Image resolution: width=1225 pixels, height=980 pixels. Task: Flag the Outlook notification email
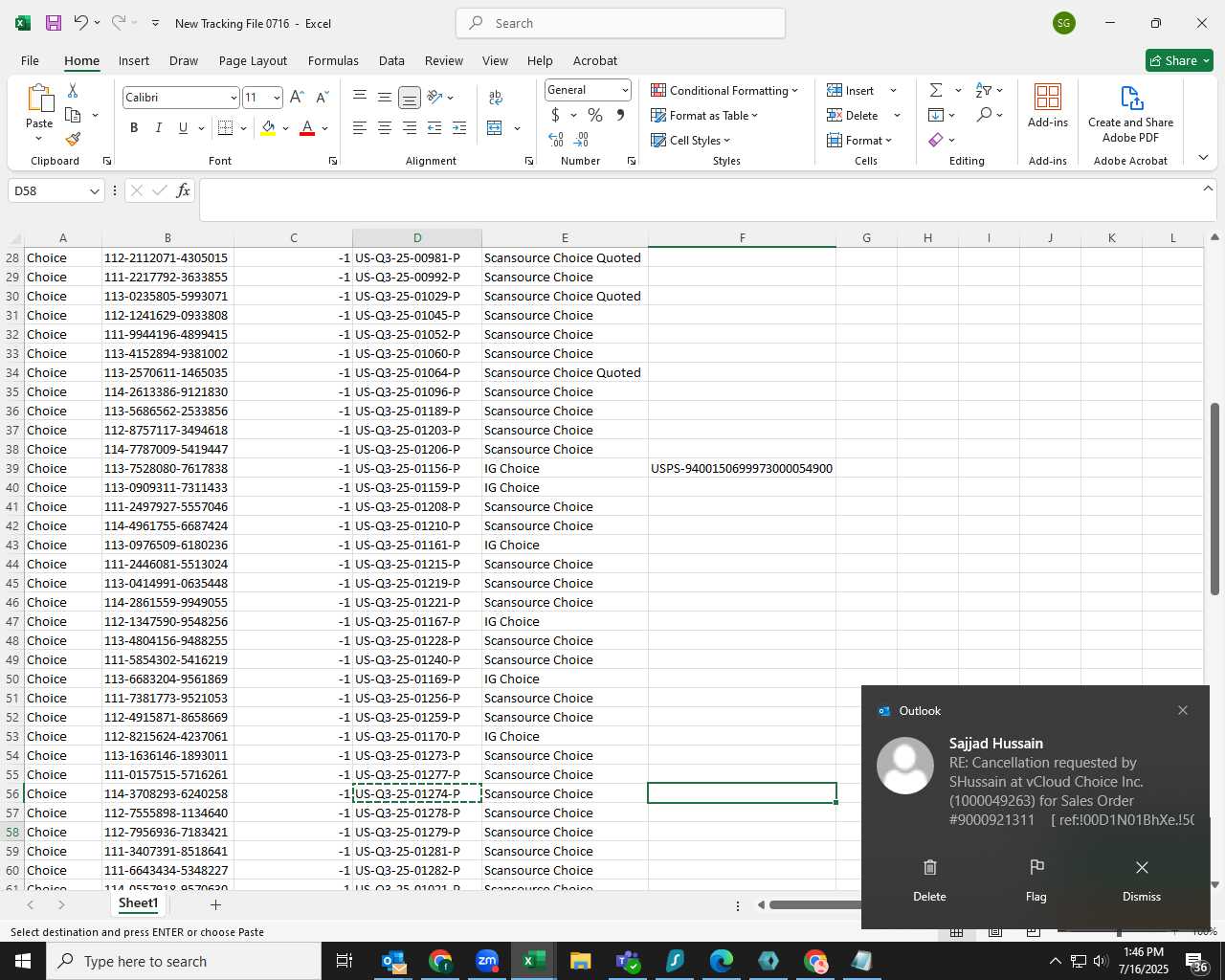(x=1036, y=880)
